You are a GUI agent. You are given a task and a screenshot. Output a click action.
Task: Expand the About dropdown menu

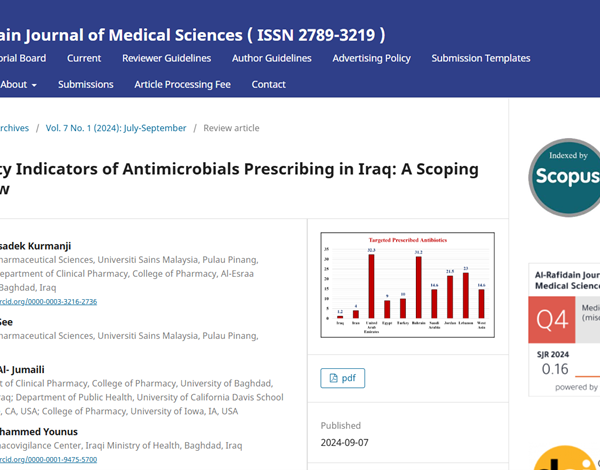pos(18,84)
